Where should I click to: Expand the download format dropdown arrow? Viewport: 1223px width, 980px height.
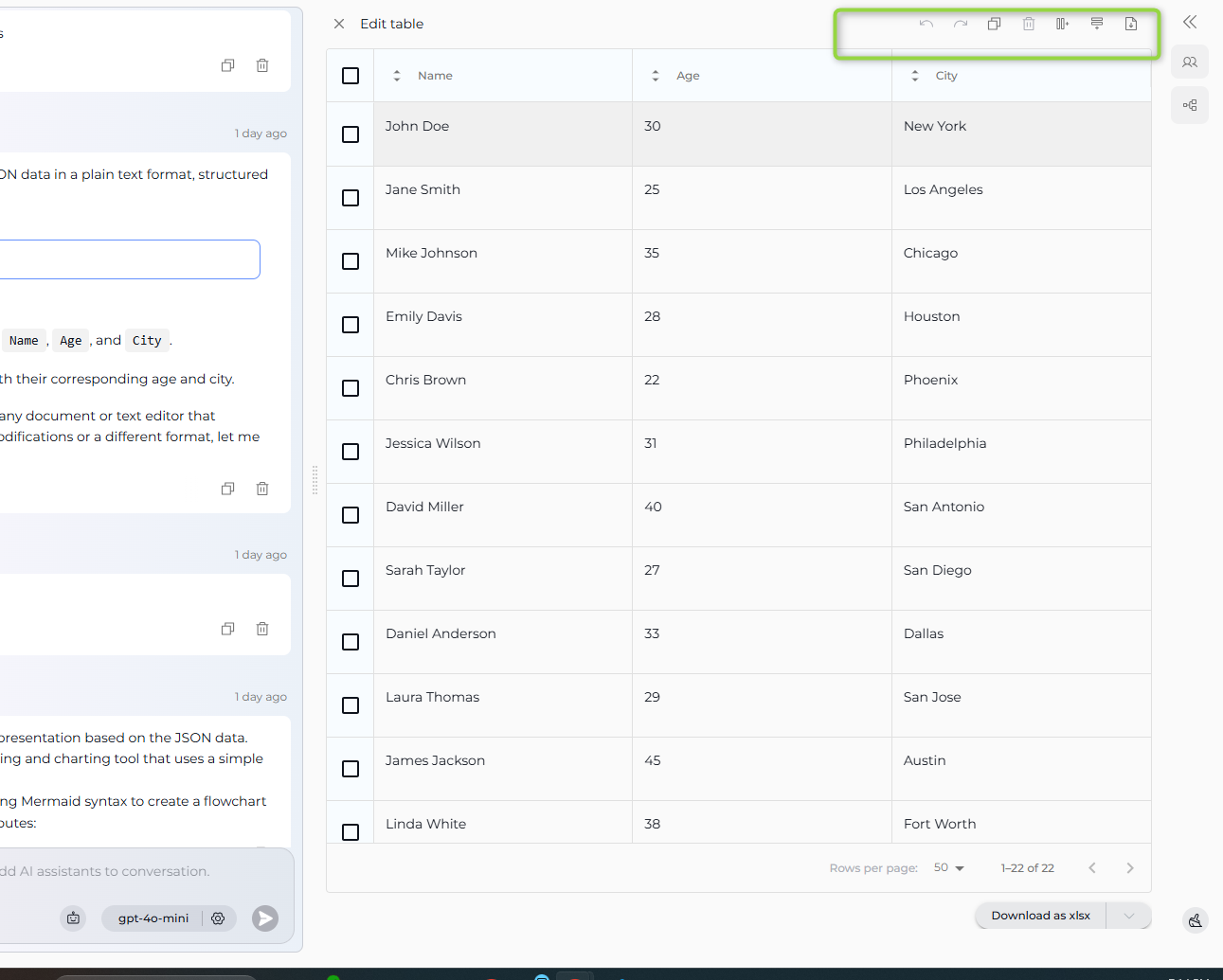(x=1128, y=916)
